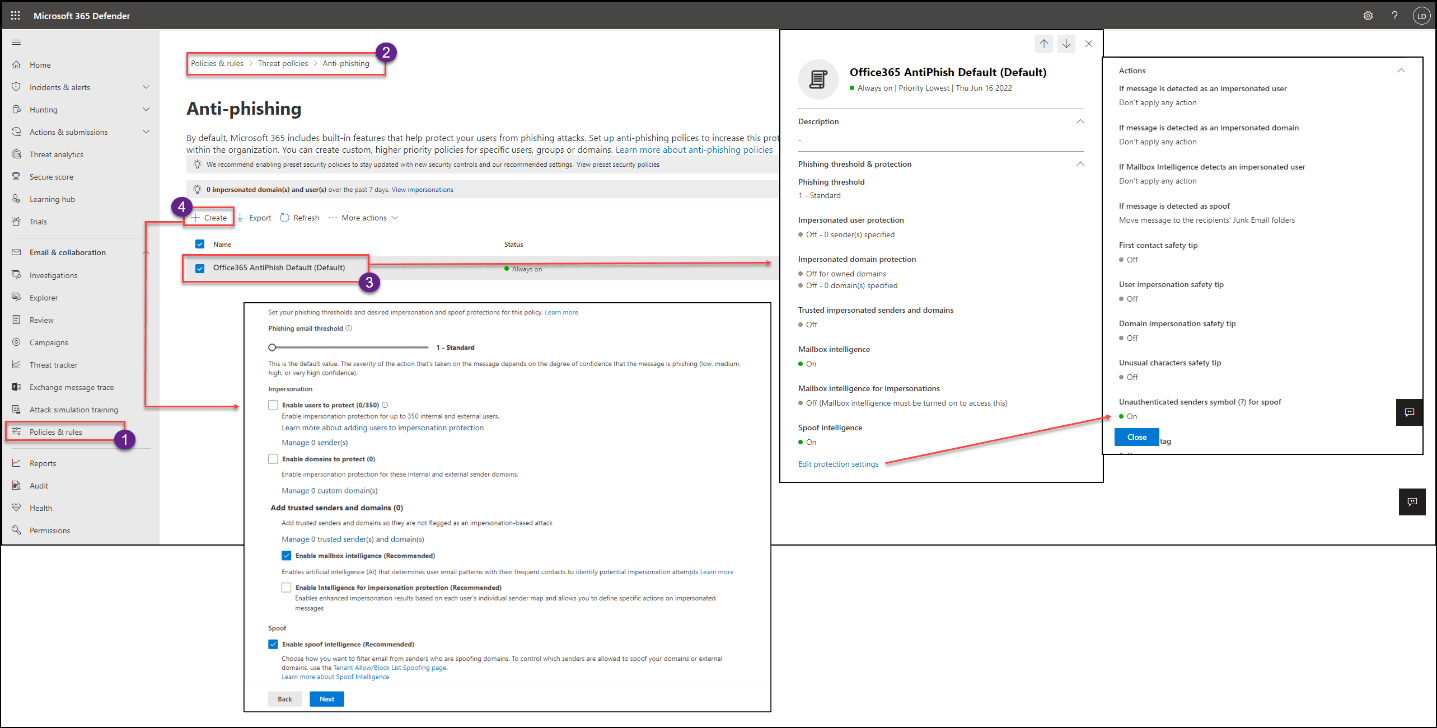This screenshot has width=1437, height=728.
Task: Click the Next button
Action: [326, 699]
